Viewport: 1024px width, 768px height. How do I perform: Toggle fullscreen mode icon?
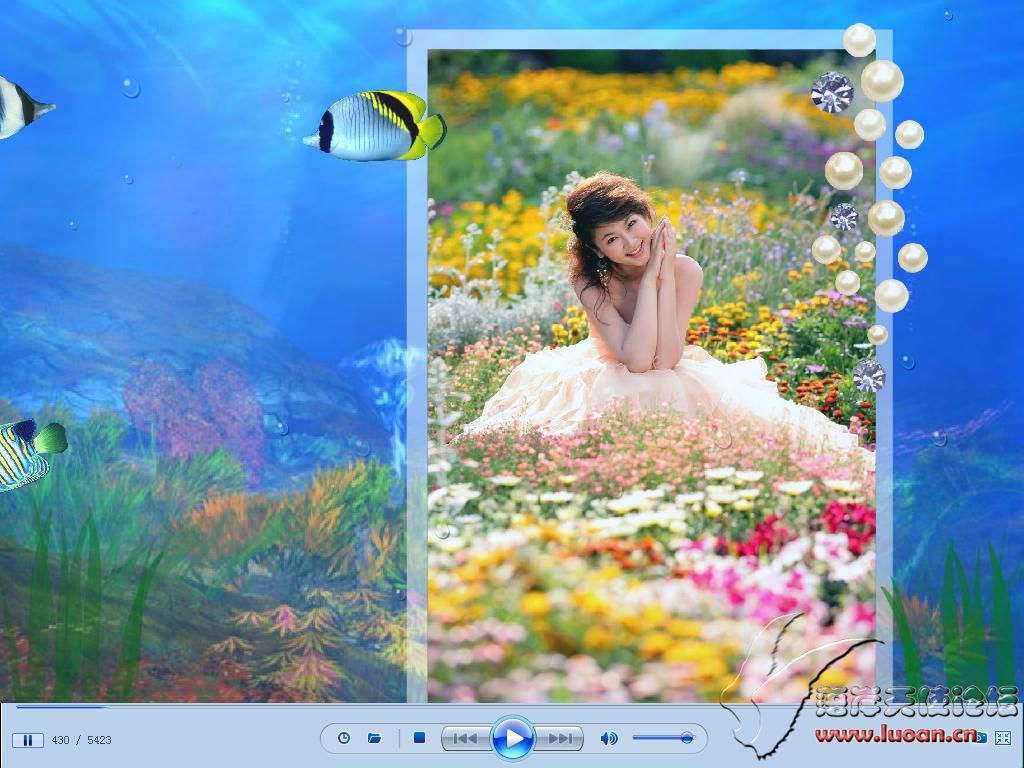point(1003,738)
